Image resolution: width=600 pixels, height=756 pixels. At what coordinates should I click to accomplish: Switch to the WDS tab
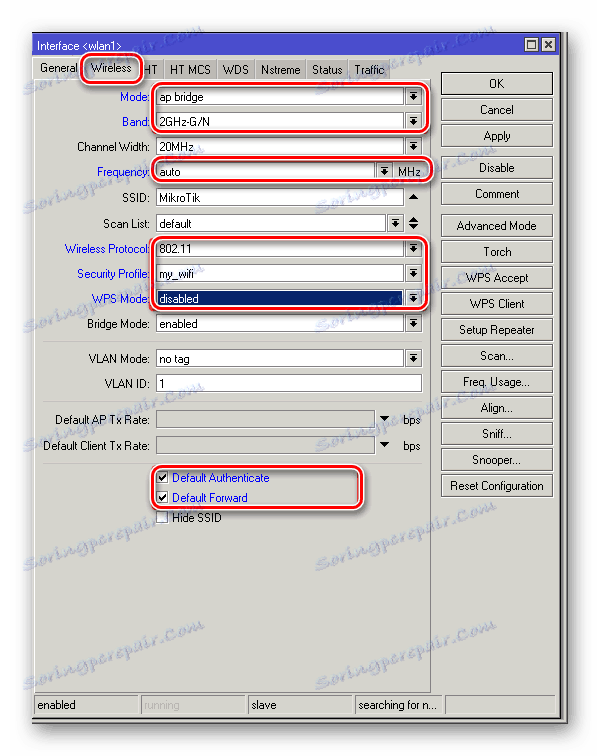[235, 70]
